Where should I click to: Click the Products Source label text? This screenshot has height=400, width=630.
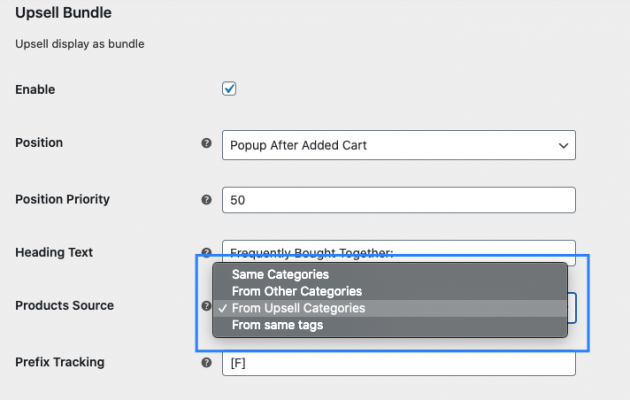tap(64, 305)
